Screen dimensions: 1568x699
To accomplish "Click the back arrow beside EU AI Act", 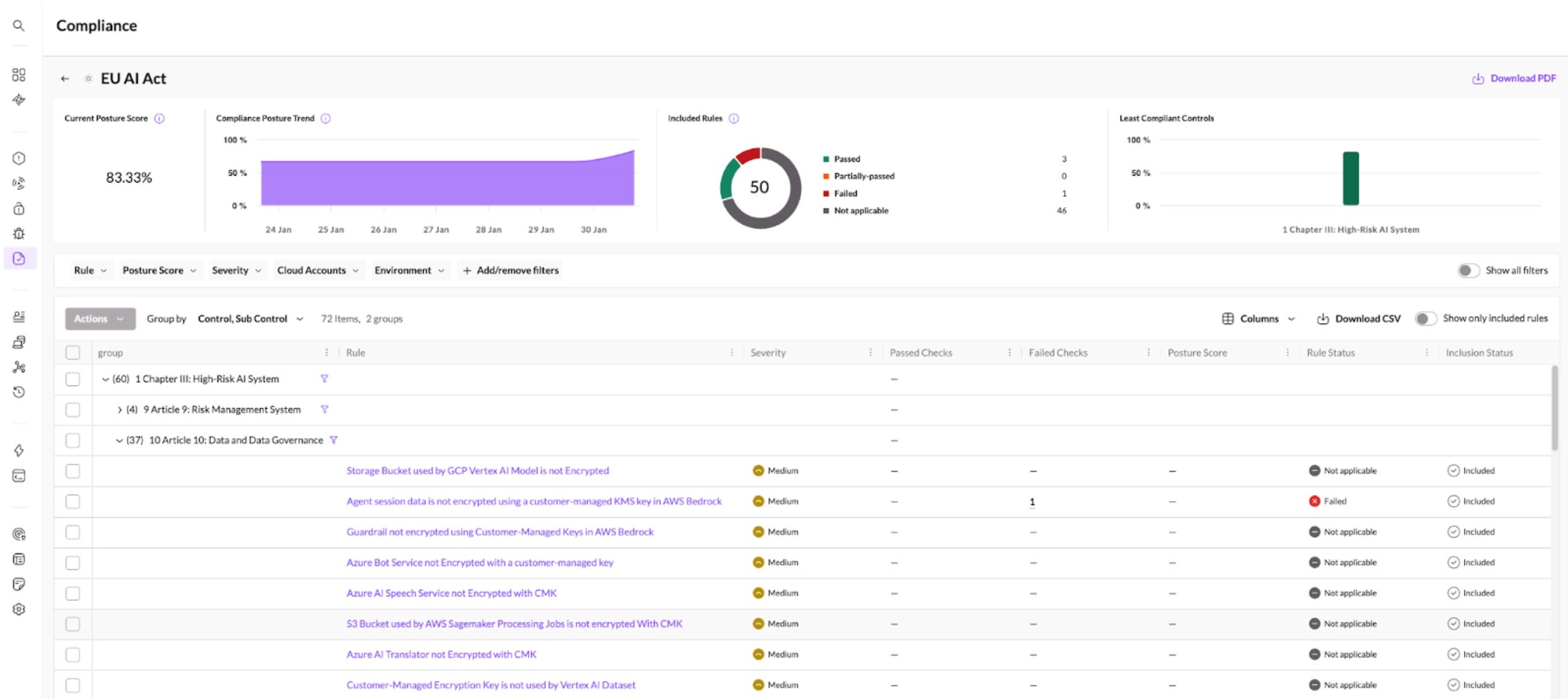I will tap(65, 79).
